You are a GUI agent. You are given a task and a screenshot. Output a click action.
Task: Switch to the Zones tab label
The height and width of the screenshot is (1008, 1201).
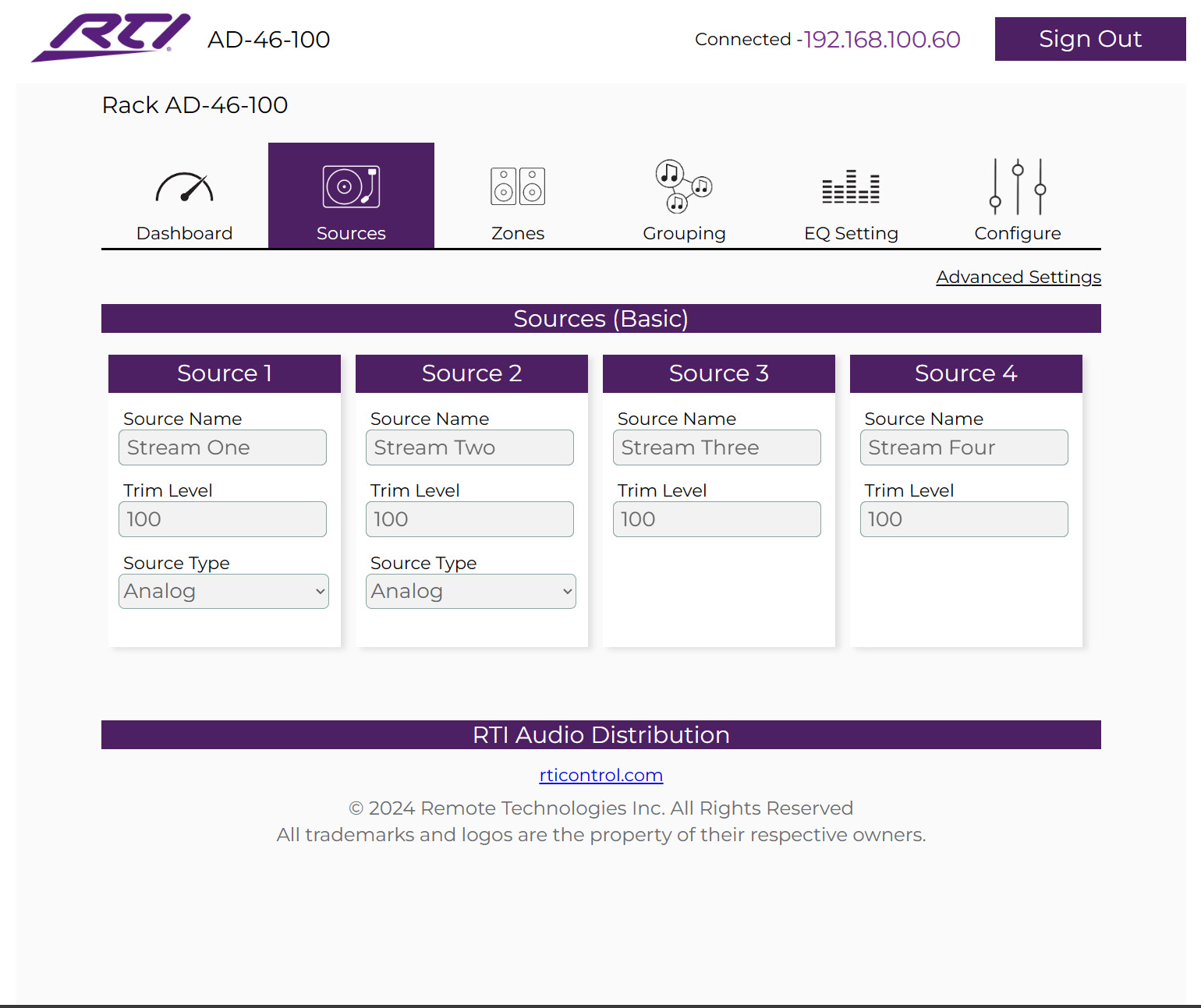pyautogui.click(x=518, y=233)
